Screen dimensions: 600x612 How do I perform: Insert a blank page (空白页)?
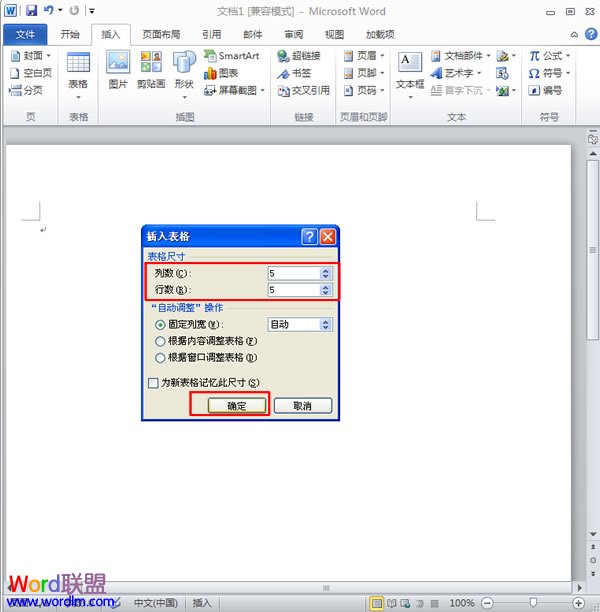tap(30, 73)
